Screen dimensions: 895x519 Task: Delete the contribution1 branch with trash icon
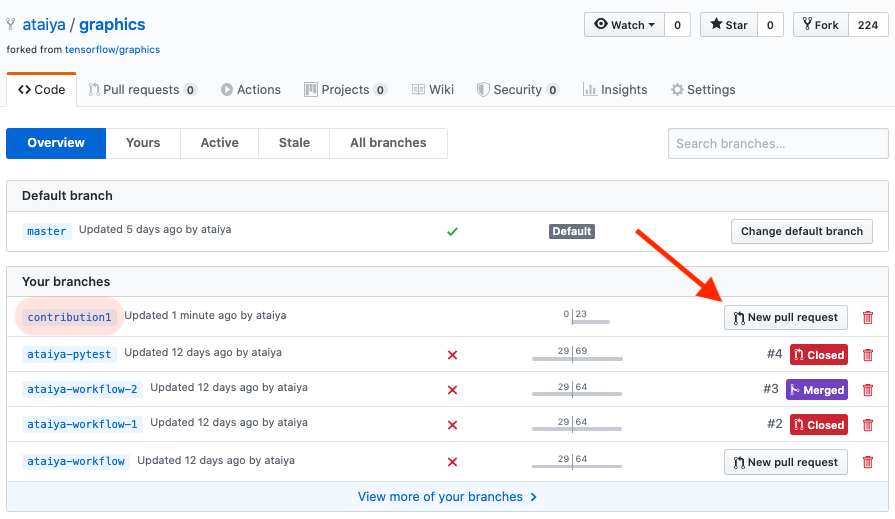[868, 317]
